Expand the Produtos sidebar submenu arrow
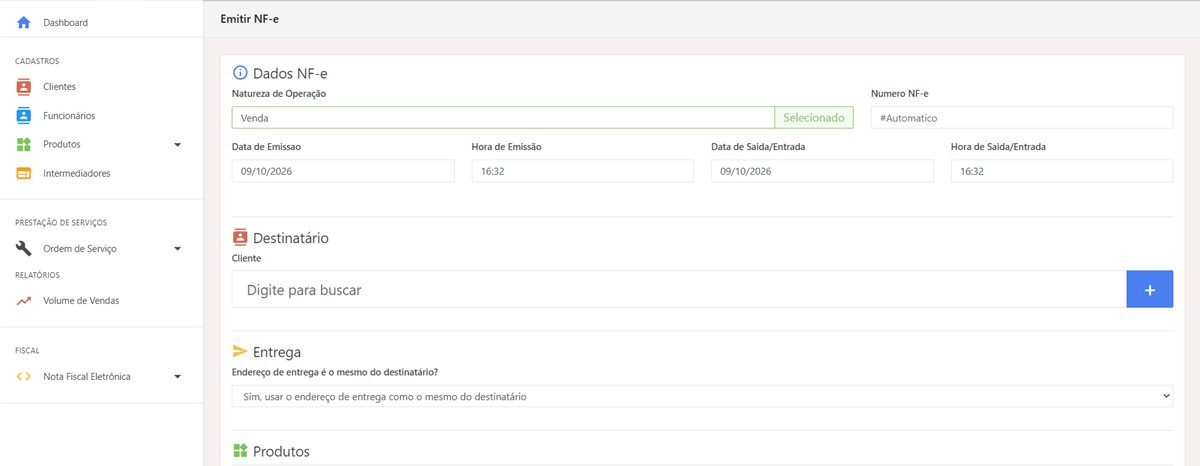Viewport: 1200px width, 466px height. click(177, 145)
